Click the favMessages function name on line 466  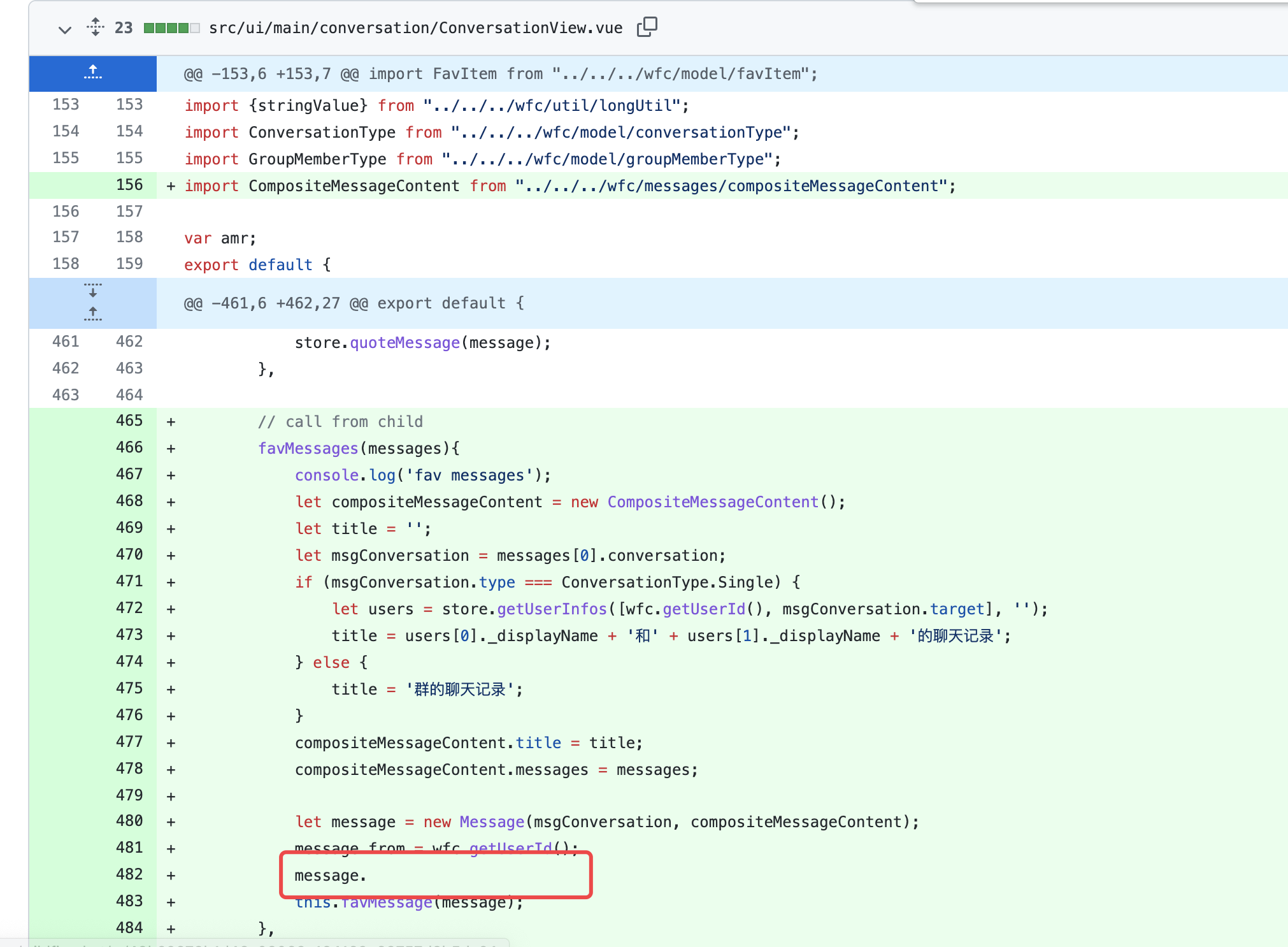coord(308,449)
